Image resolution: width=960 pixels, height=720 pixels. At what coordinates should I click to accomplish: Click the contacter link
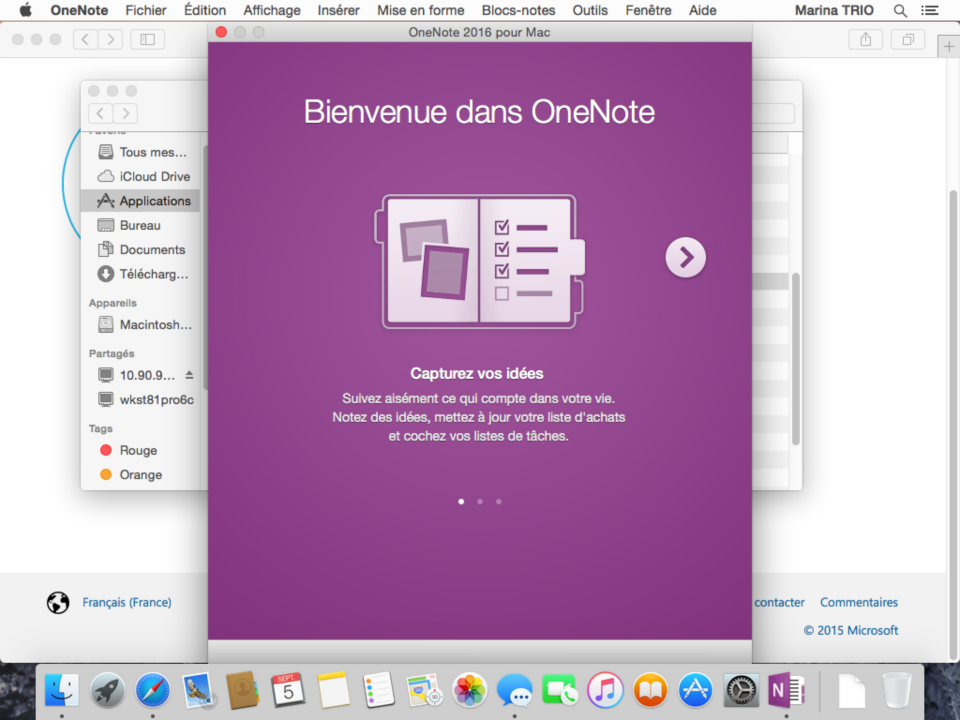(x=779, y=602)
